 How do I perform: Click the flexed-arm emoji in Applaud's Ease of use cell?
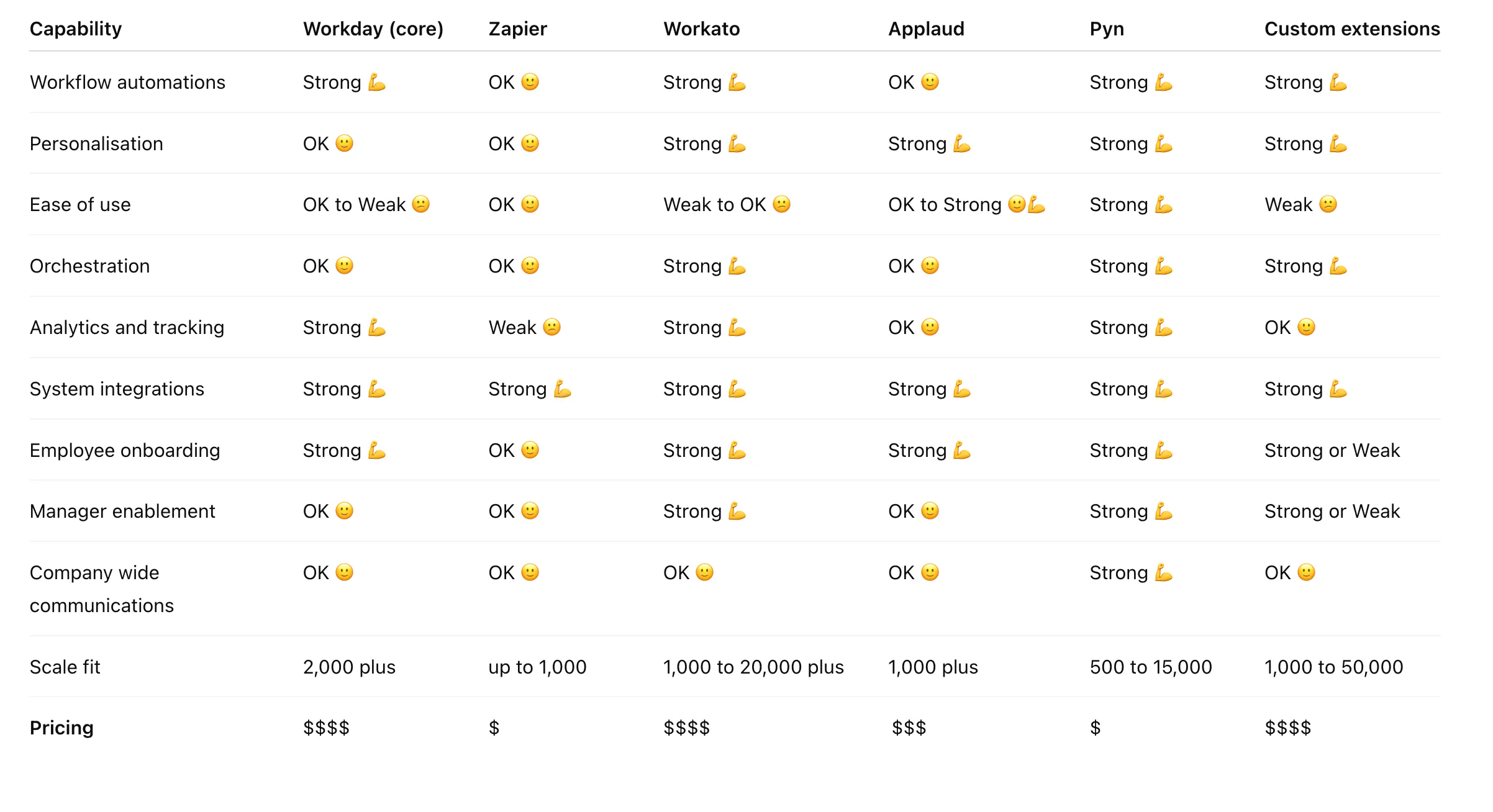(1037, 204)
